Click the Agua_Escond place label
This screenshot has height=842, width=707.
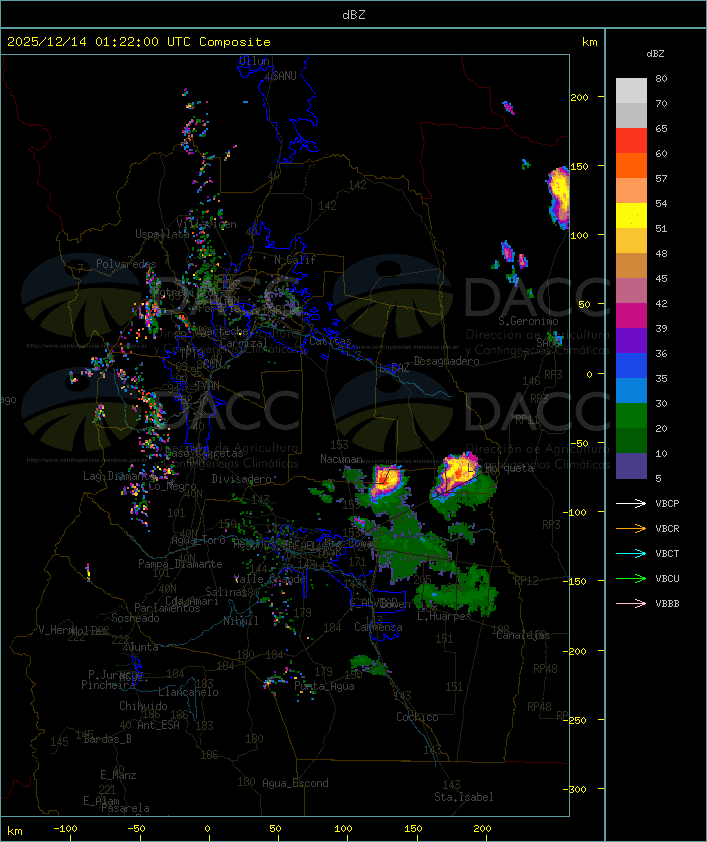tap(295, 783)
